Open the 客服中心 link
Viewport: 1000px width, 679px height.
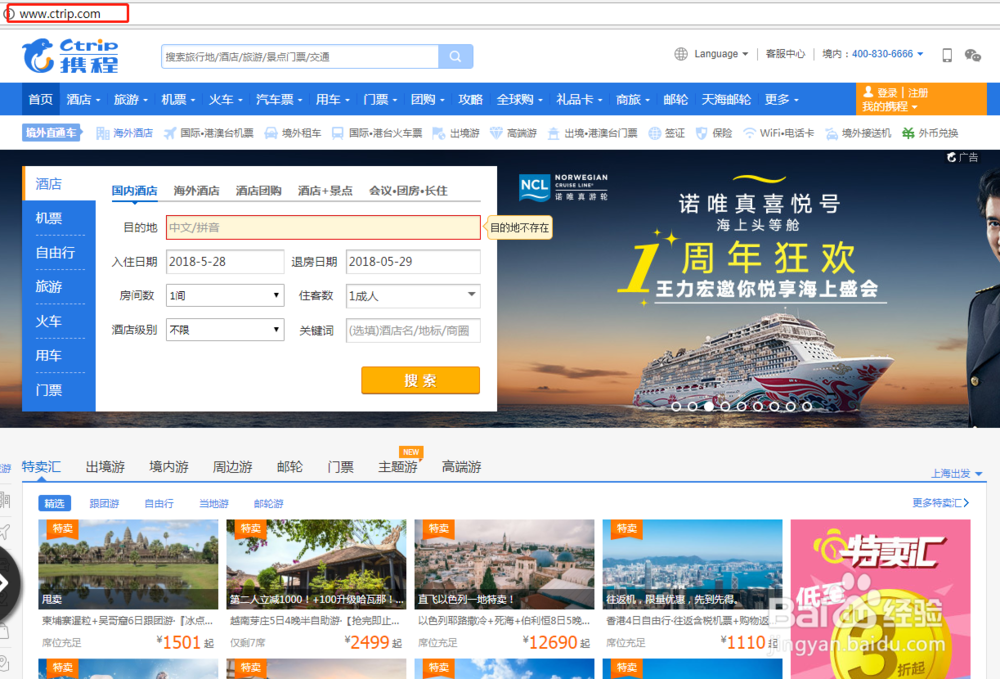point(785,54)
